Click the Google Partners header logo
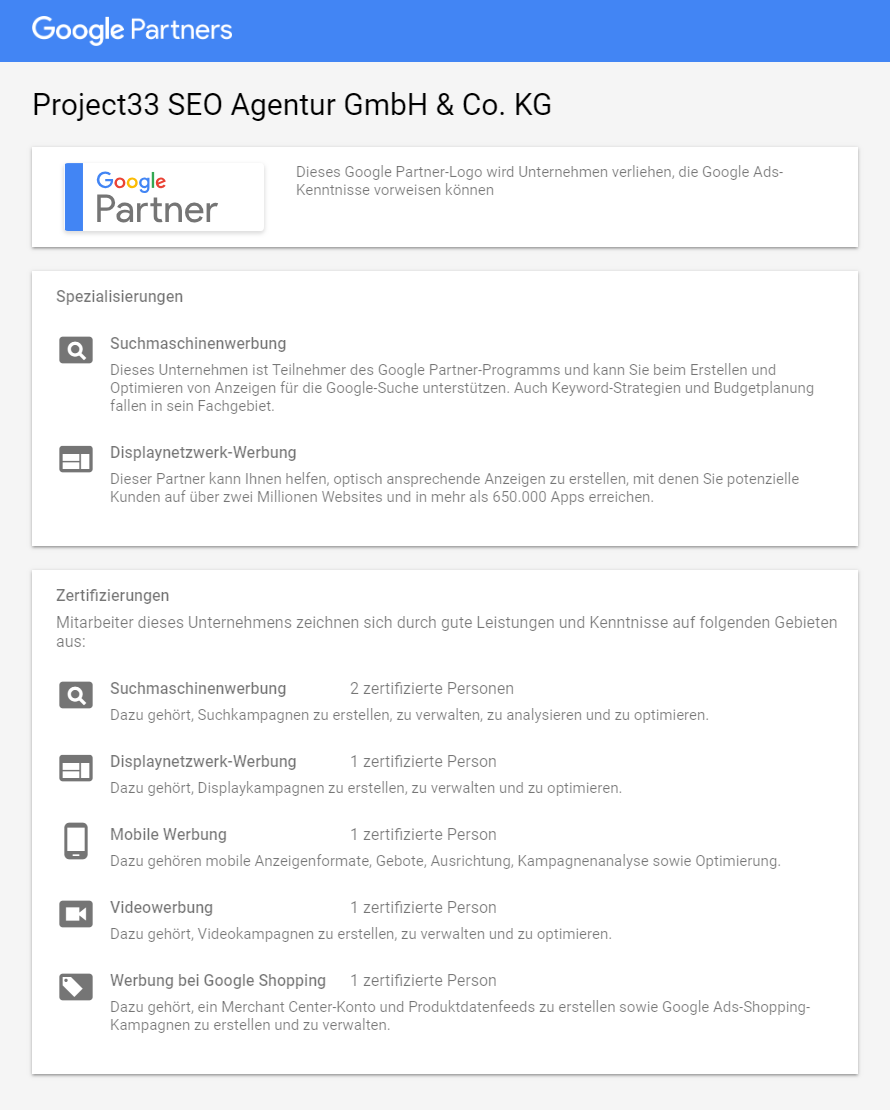Screen dimensions: 890x1110 click(132, 30)
